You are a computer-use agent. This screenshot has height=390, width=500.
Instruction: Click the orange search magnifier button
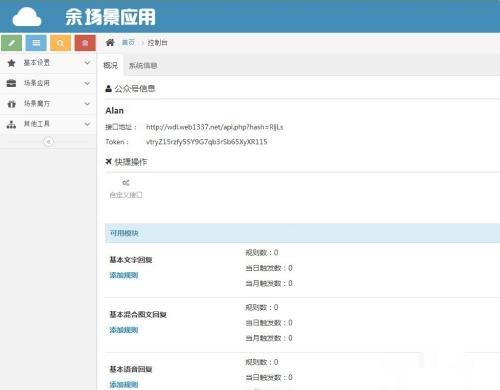[60, 43]
